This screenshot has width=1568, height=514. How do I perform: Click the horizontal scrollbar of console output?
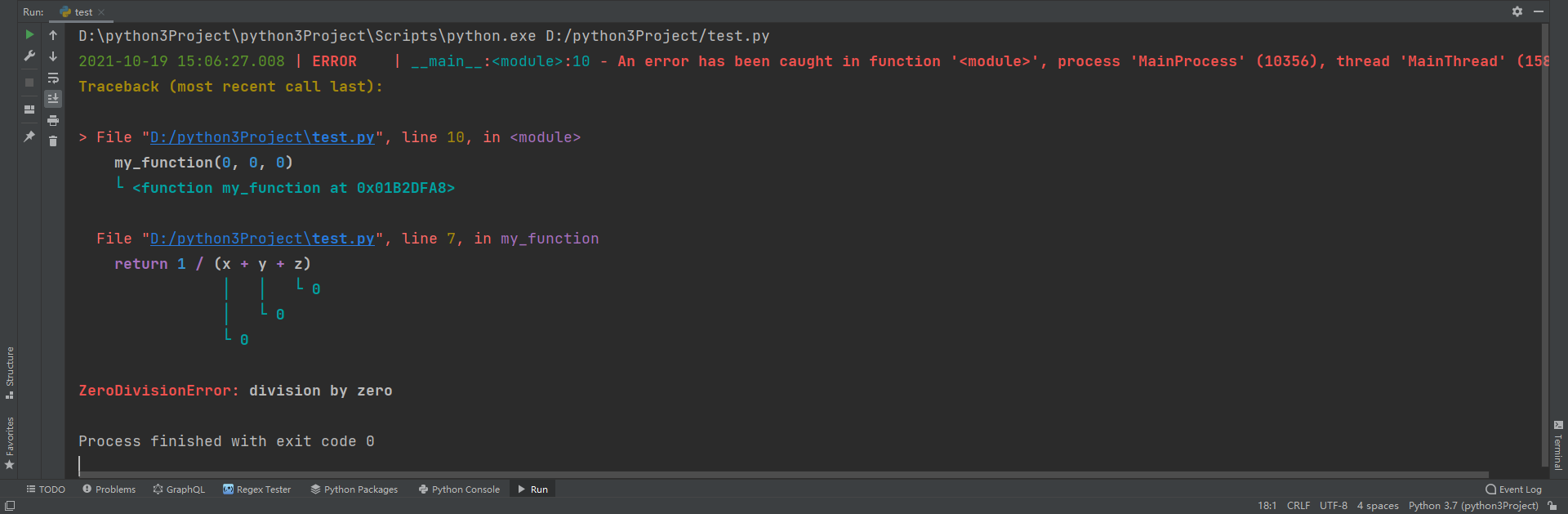[784, 474]
